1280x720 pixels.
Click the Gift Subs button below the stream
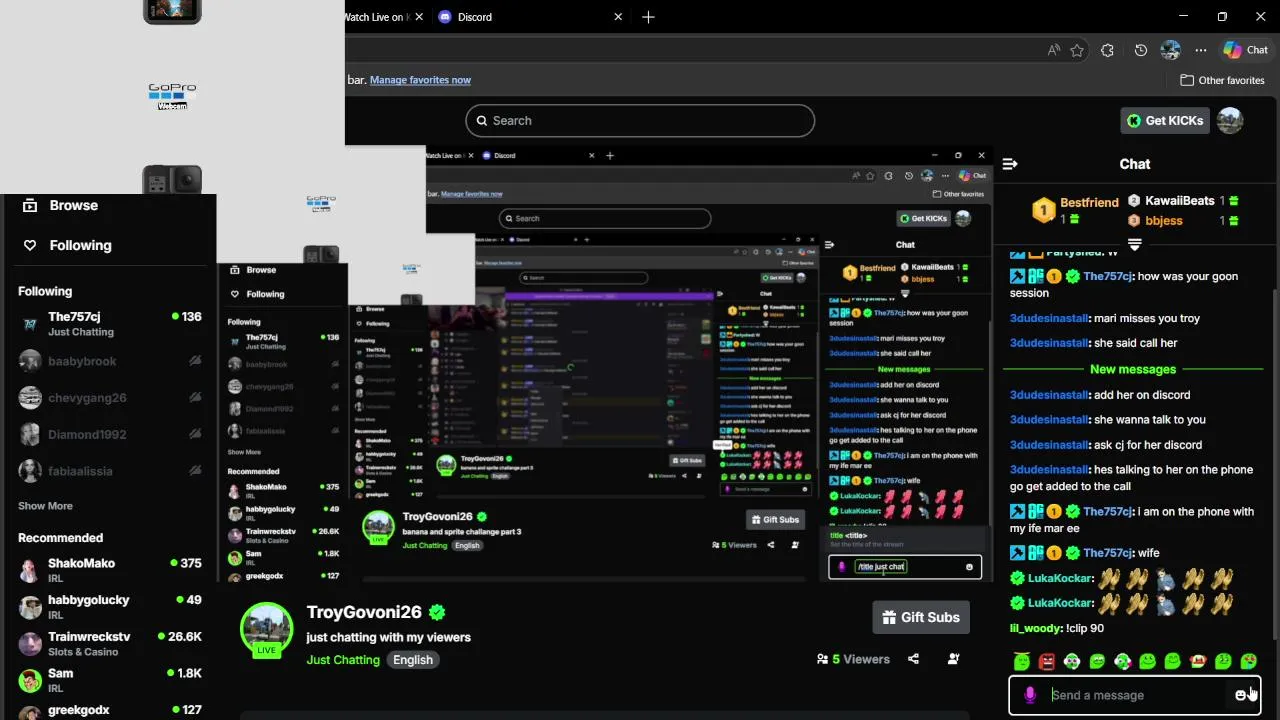(921, 617)
